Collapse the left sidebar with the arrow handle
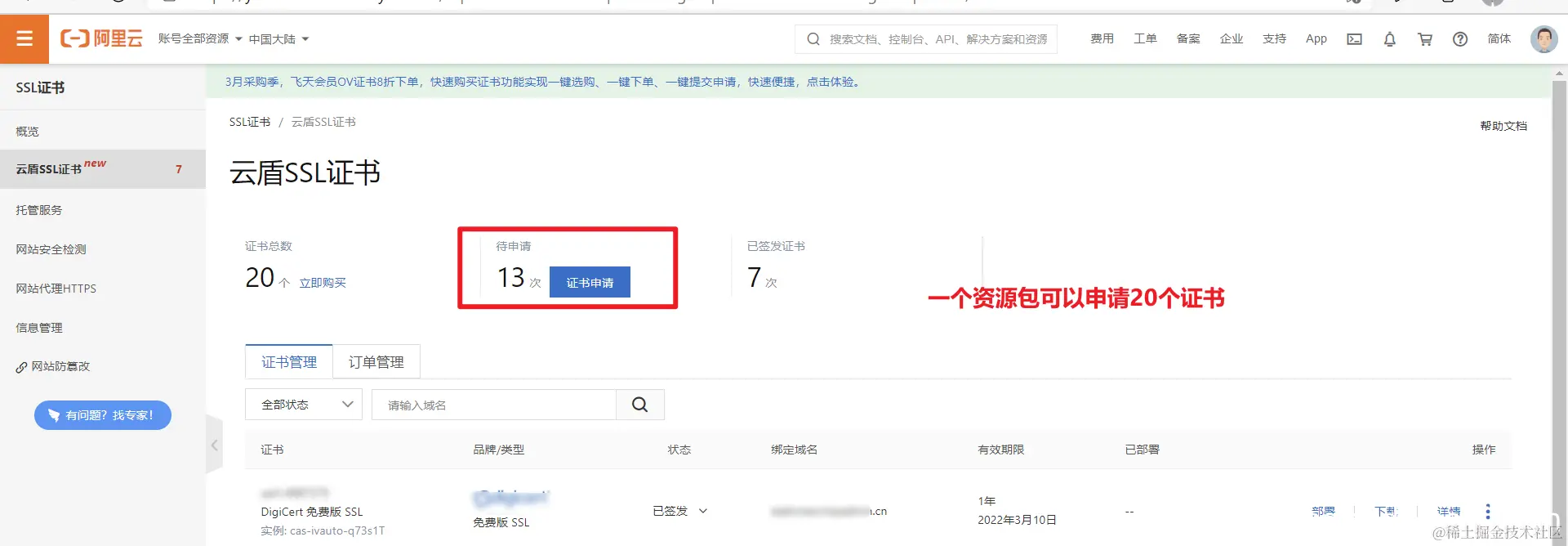This screenshot has width=1568, height=546. (x=214, y=445)
